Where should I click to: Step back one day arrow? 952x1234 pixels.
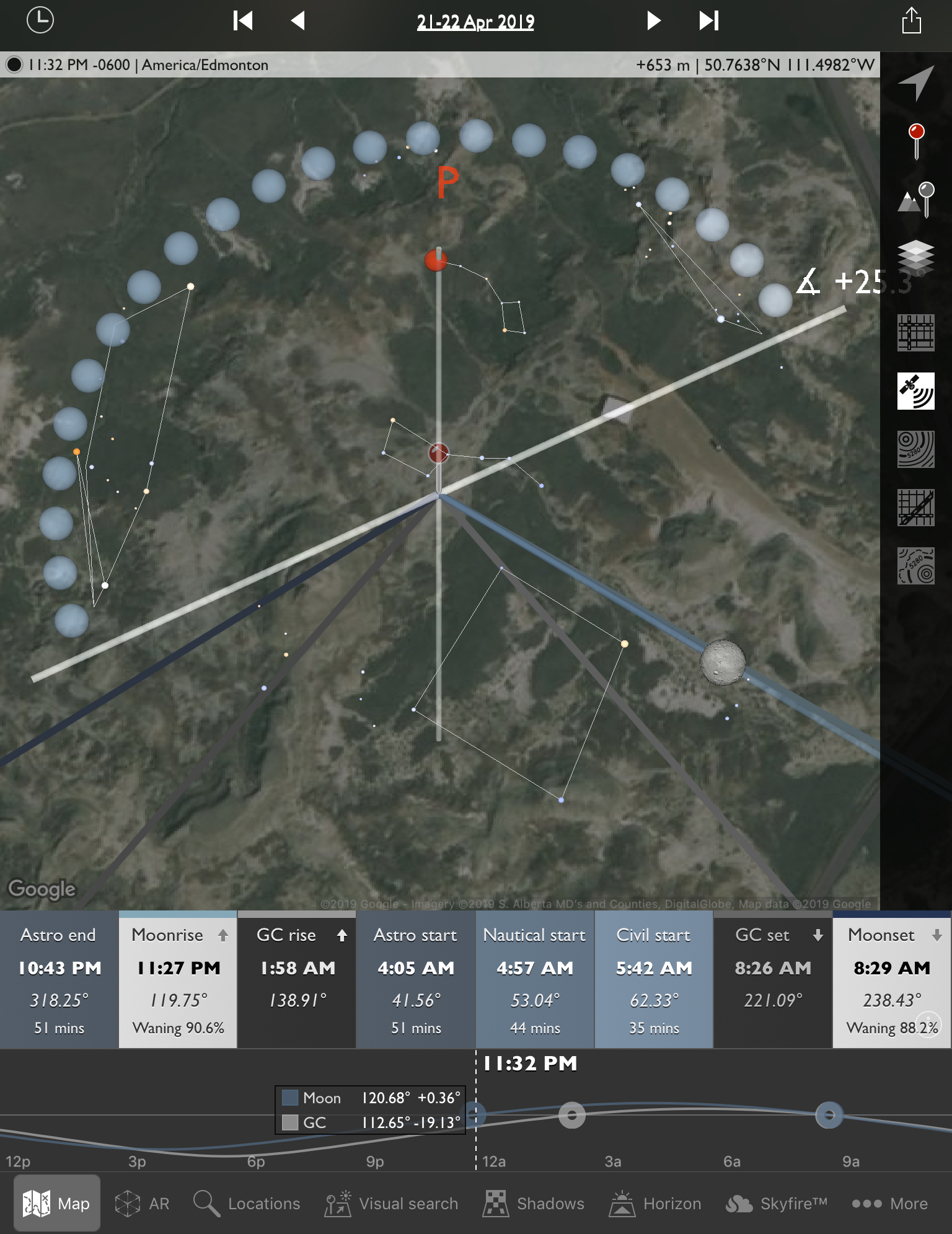tap(298, 20)
